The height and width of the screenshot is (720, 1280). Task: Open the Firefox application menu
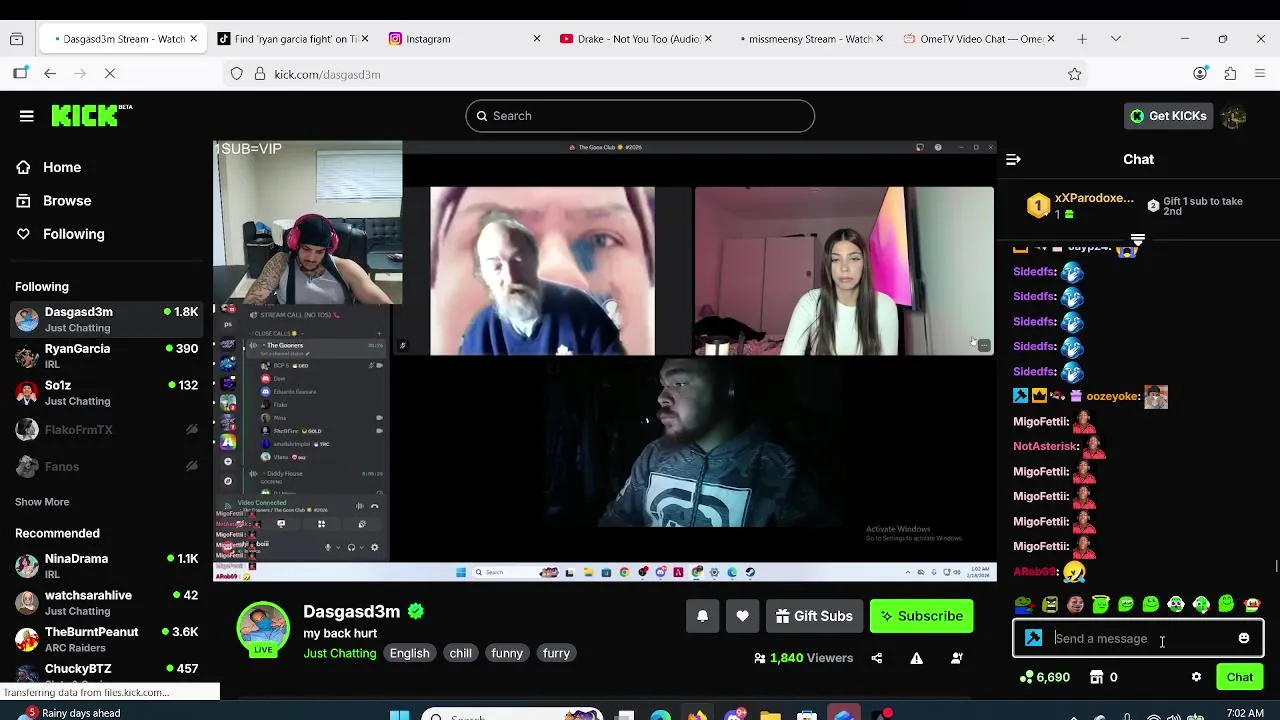click(1260, 74)
